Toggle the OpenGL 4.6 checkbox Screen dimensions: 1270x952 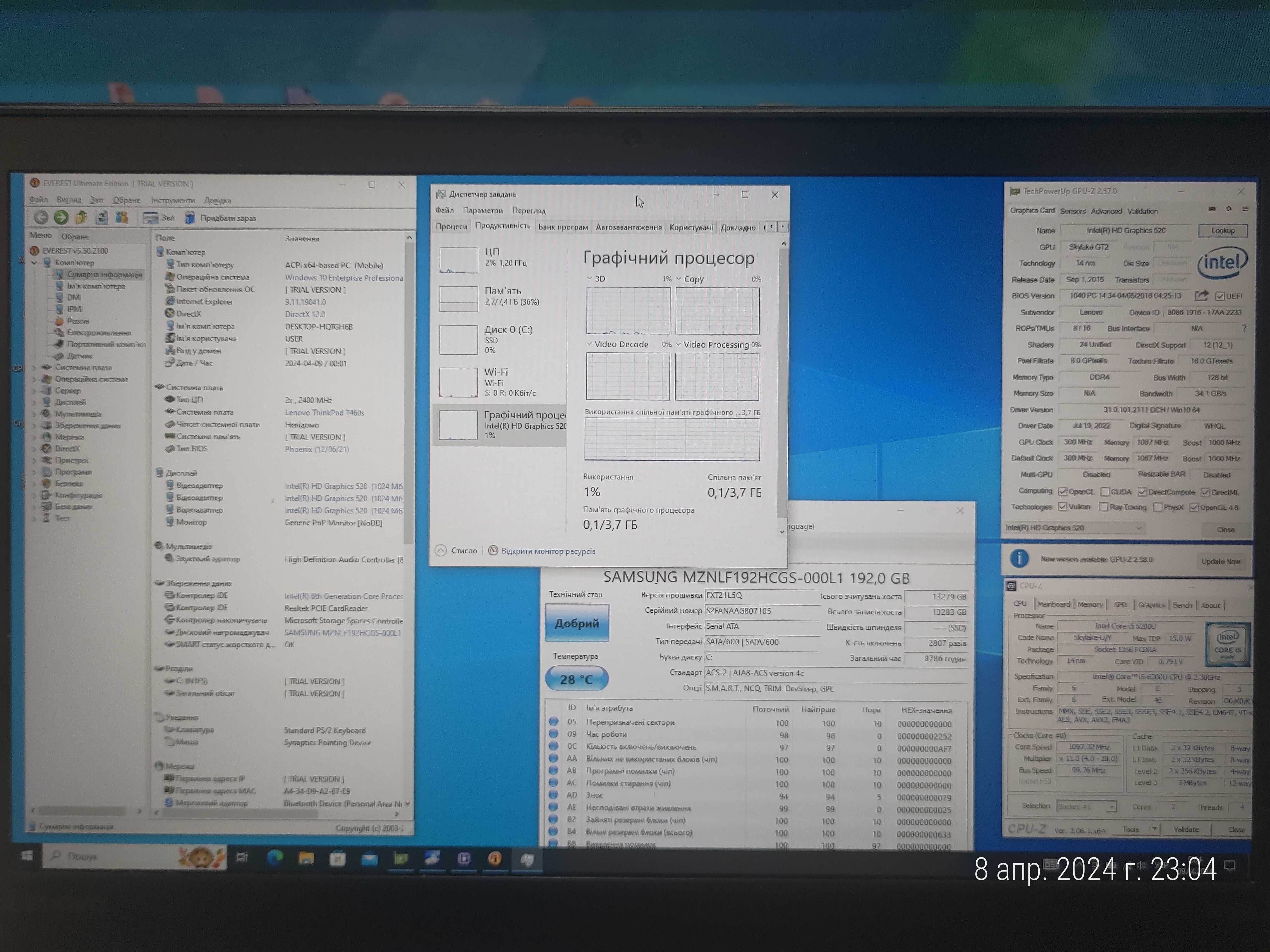click(x=1194, y=507)
